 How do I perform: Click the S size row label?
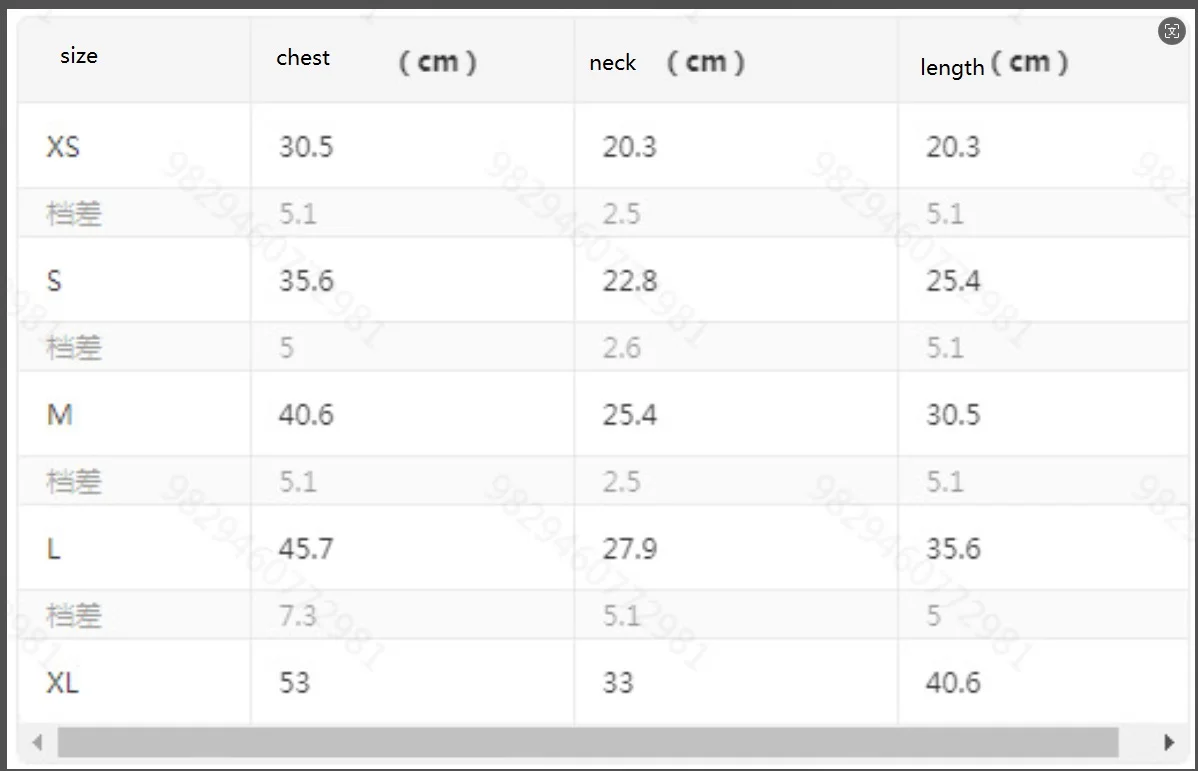click(x=54, y=281)
